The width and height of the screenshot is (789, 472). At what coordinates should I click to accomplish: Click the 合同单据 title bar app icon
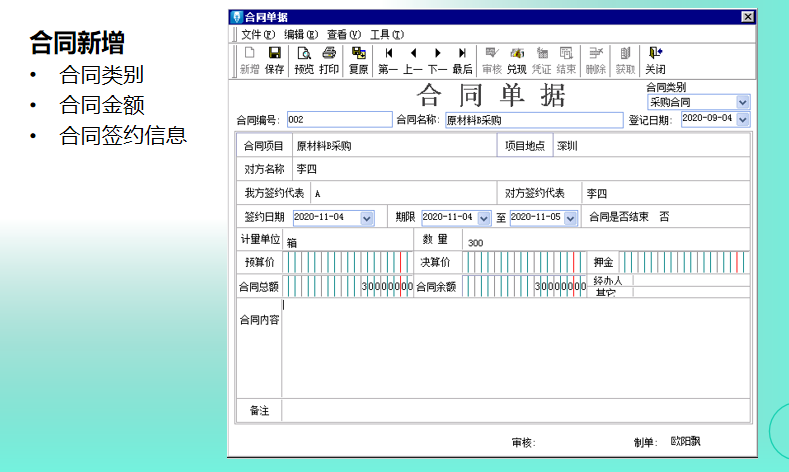(236, 17)
